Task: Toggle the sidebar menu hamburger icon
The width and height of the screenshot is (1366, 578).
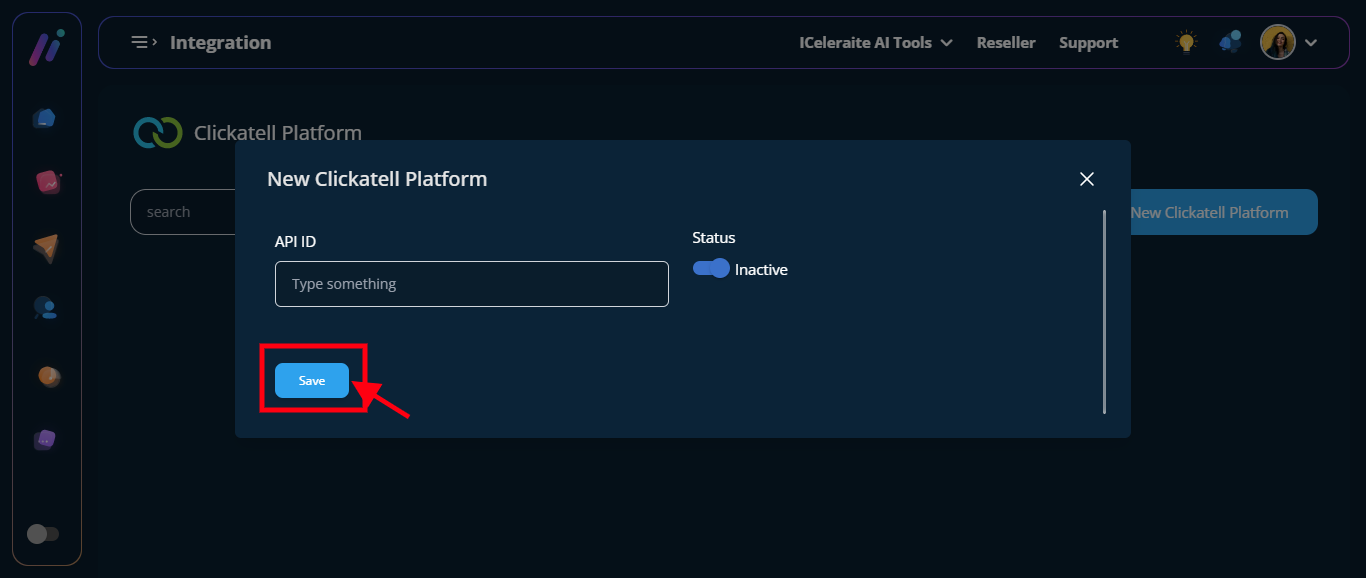Action: (x=144, y=42)
